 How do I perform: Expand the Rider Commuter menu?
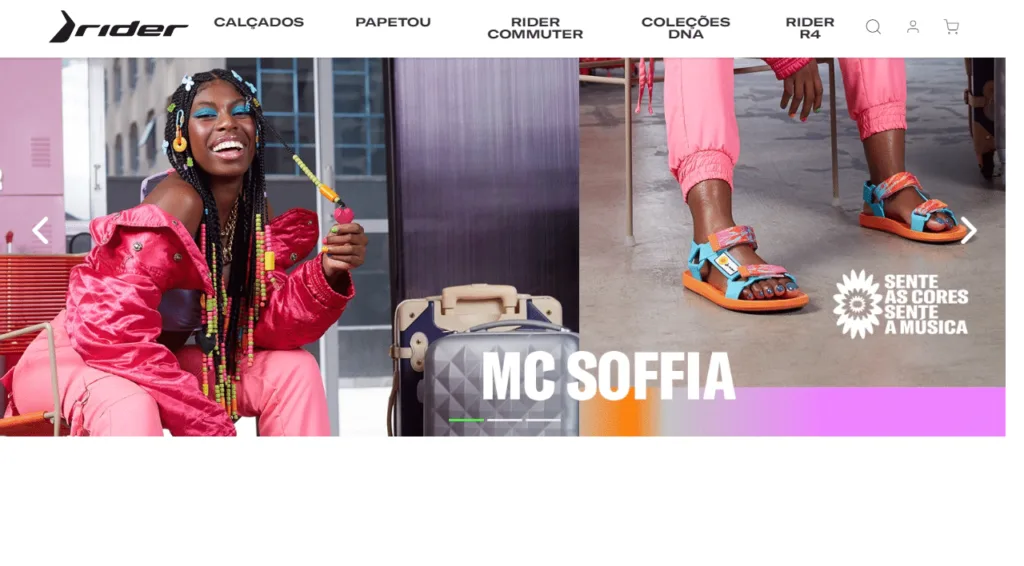[x=535, y=28]
